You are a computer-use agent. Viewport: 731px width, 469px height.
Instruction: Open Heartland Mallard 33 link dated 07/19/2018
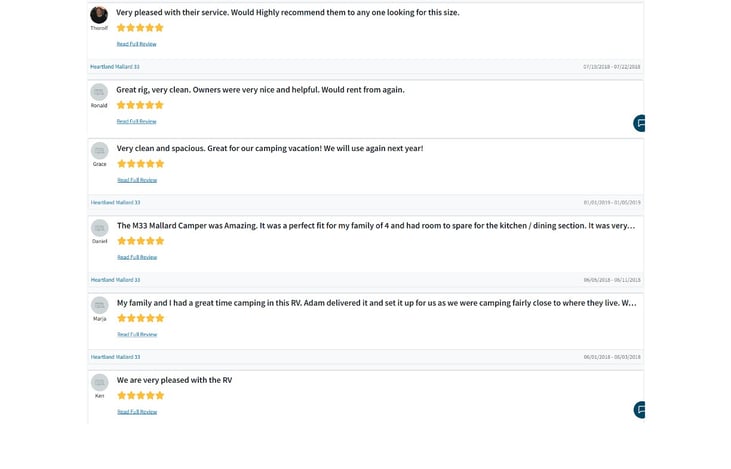click(x=115, y=67)
